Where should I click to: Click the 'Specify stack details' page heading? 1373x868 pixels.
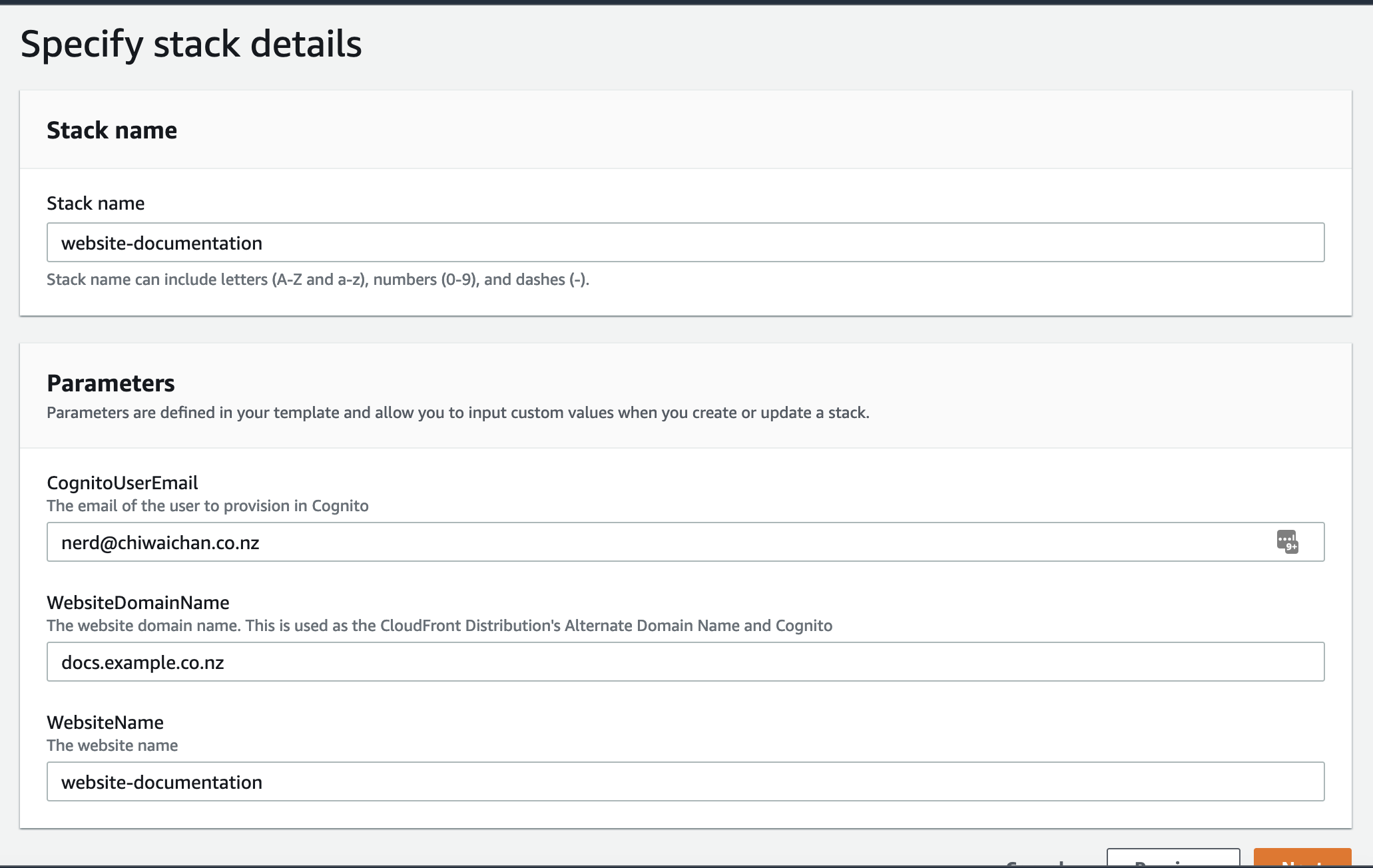point(191,44)
